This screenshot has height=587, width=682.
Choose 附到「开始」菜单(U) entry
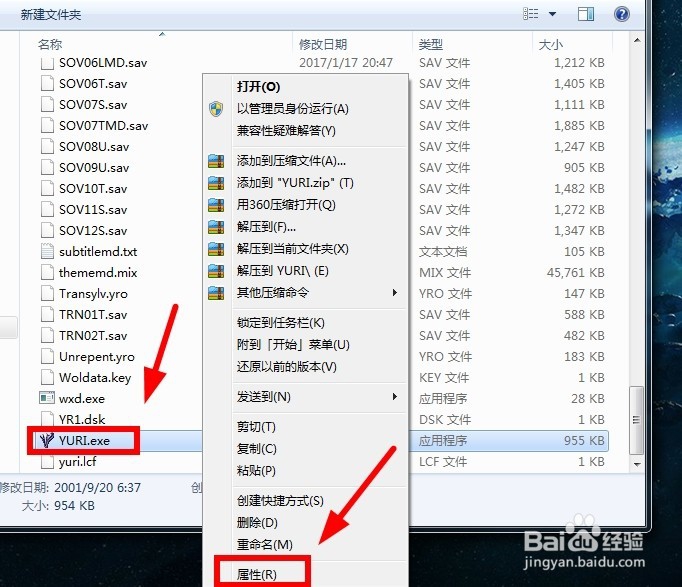pos(293,345)
